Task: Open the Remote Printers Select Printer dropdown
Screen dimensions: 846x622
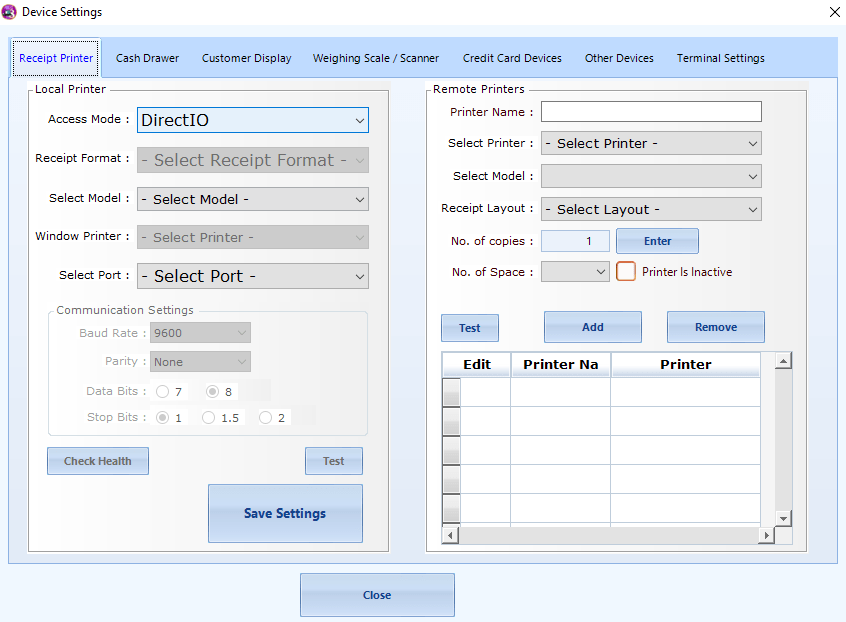Action: pyautogui.click(x=651, y=143)
